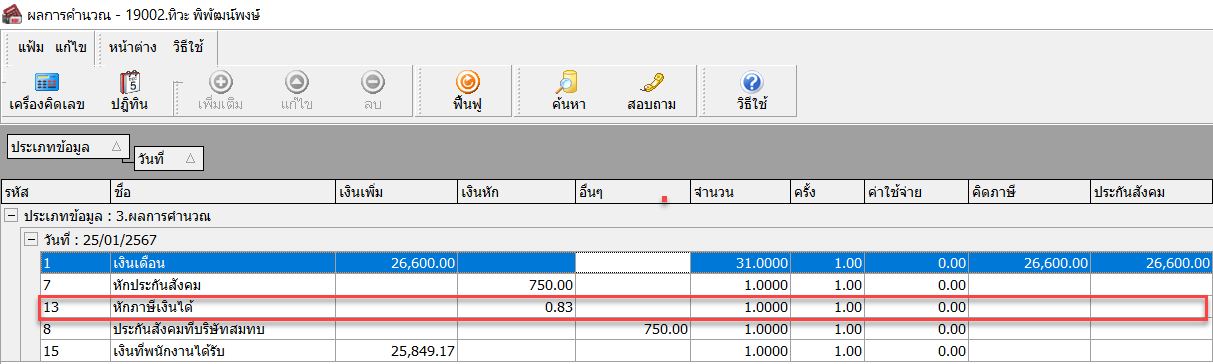This screenshot has height=364, width=1213.
Task: Click the ชื่อ column header
Action: point(222,191)
